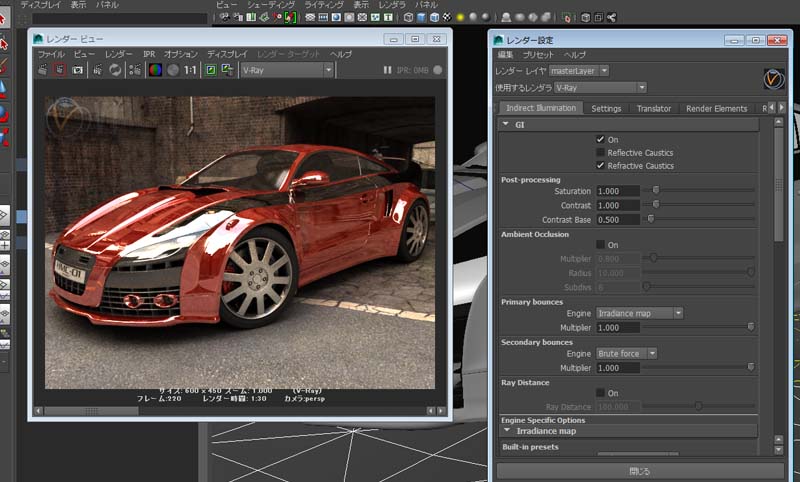Click the select camera icon in viewport toolbar
Screen dimensions: 800x482
[x=224, y=17]
